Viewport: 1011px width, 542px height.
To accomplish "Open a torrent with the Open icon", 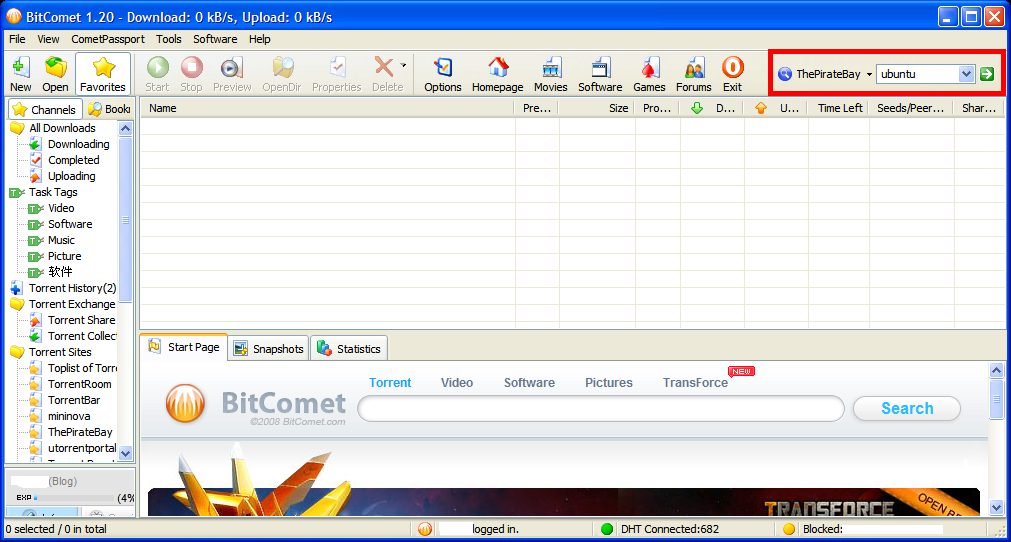I will point(55,74).
